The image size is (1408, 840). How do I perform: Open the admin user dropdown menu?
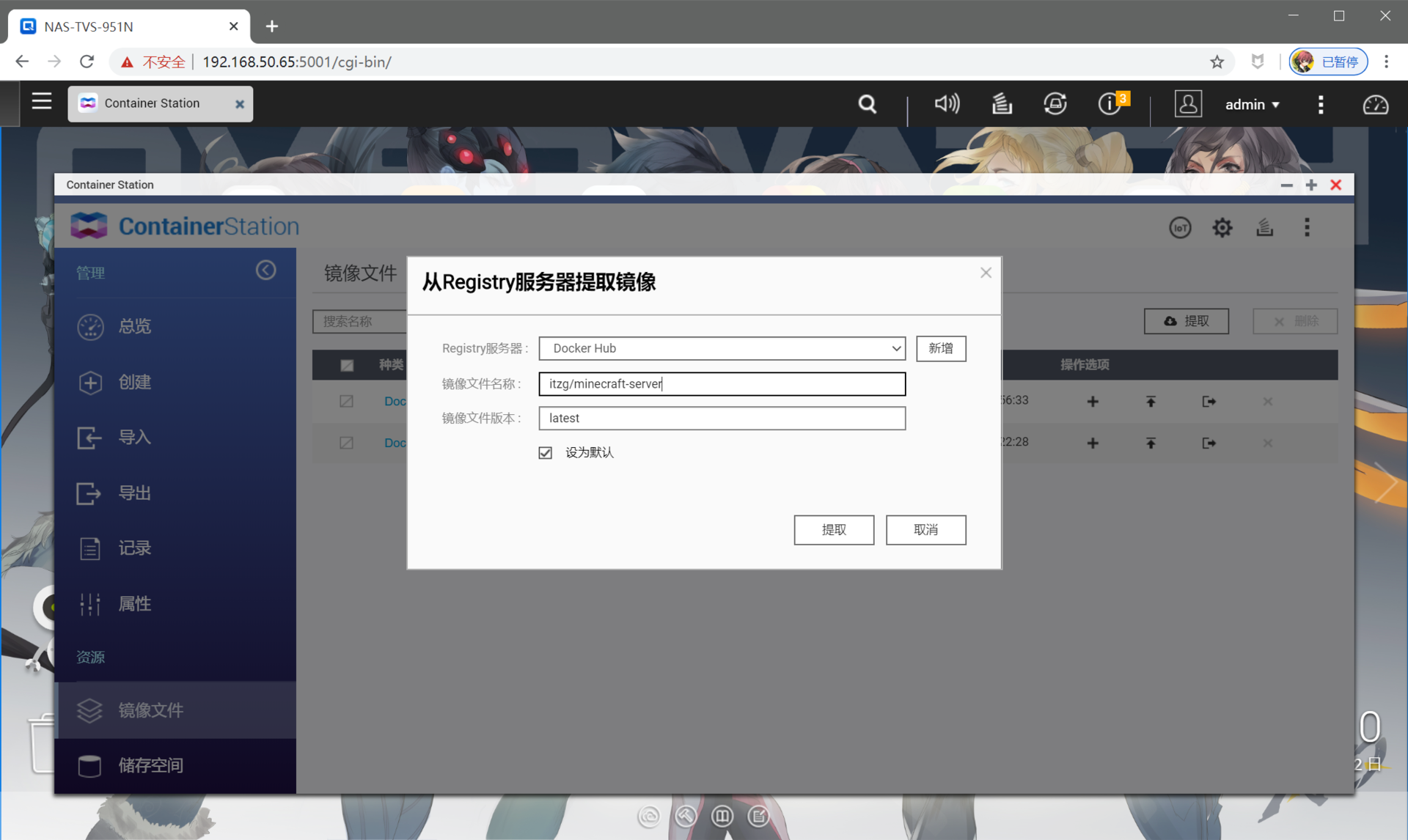[x=1252, y=105]
